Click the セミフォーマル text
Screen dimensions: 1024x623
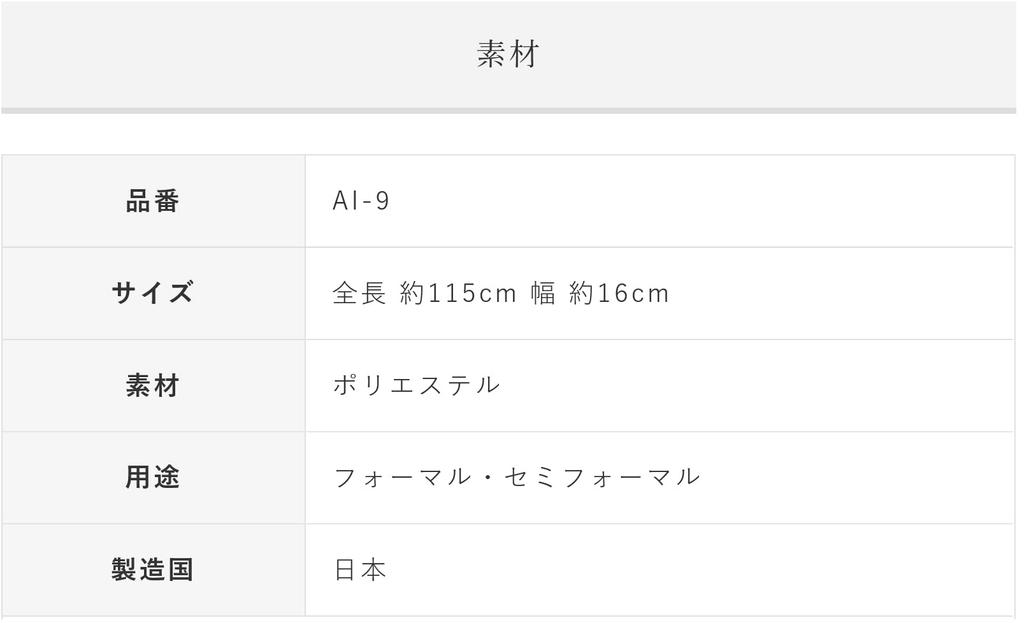point(604,477)
